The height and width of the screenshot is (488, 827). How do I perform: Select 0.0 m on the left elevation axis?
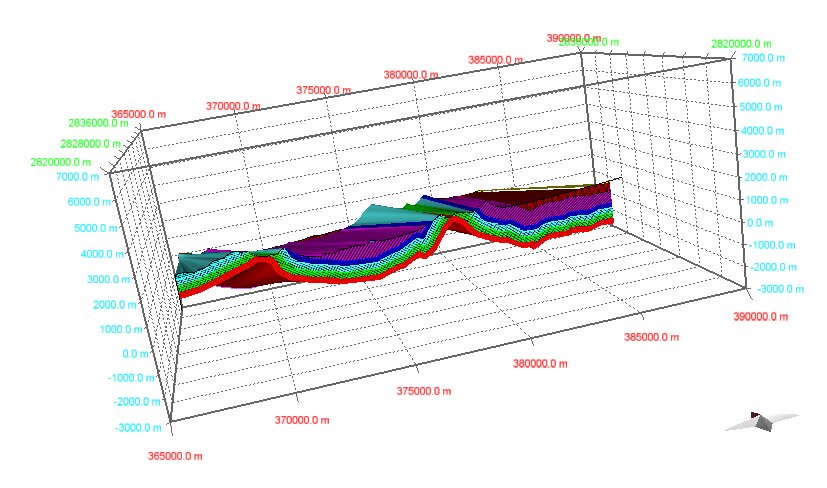click(x=136, y=353)
